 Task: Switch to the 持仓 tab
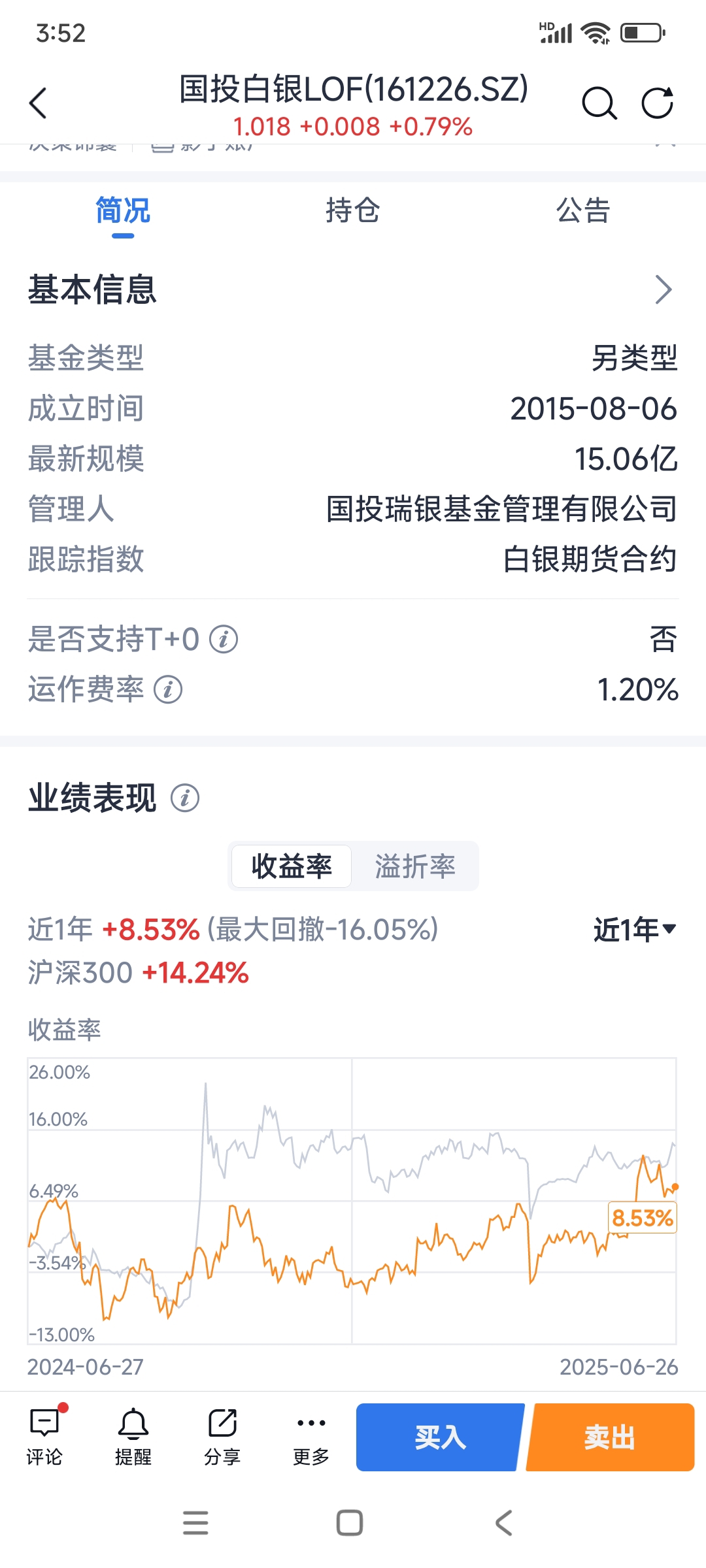pyautogui.click(x=353, y=210)
